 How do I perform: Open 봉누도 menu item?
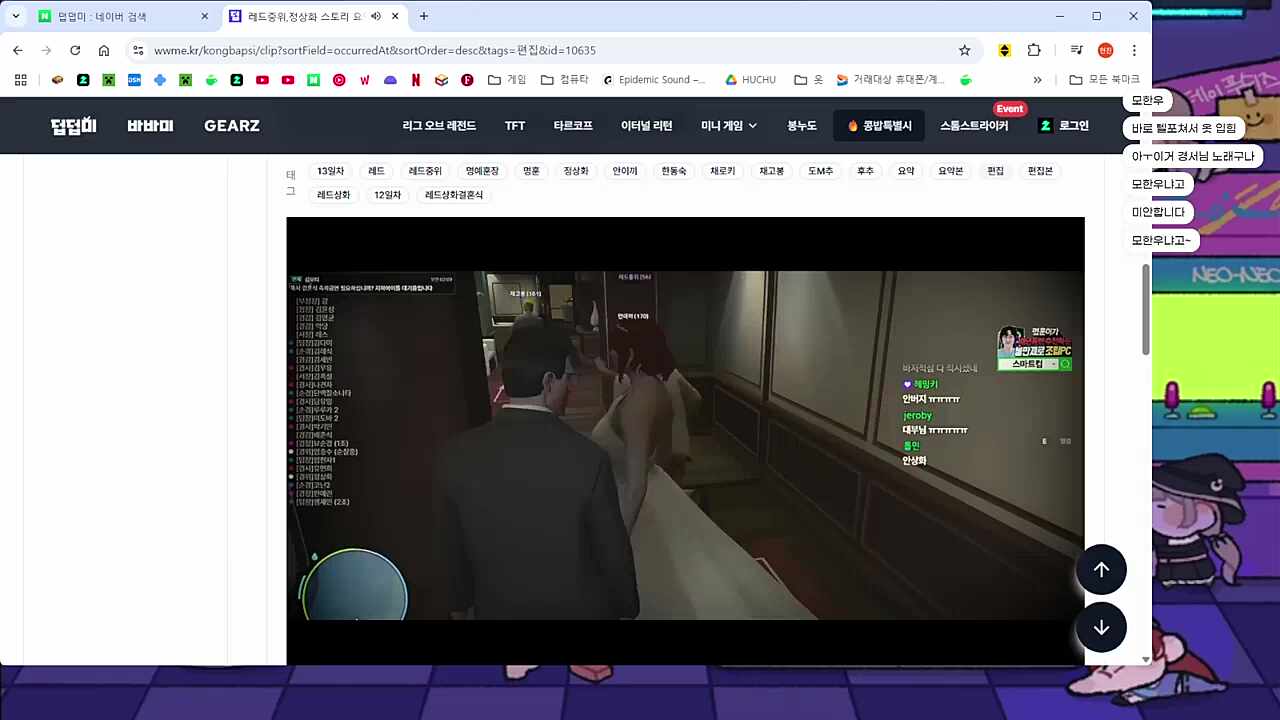click(802, 126)
